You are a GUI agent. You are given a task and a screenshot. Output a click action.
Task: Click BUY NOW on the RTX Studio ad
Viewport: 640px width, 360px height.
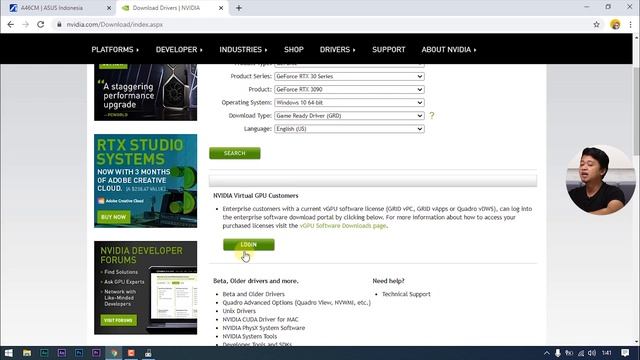pyautogui.click(x=113, y=217)
